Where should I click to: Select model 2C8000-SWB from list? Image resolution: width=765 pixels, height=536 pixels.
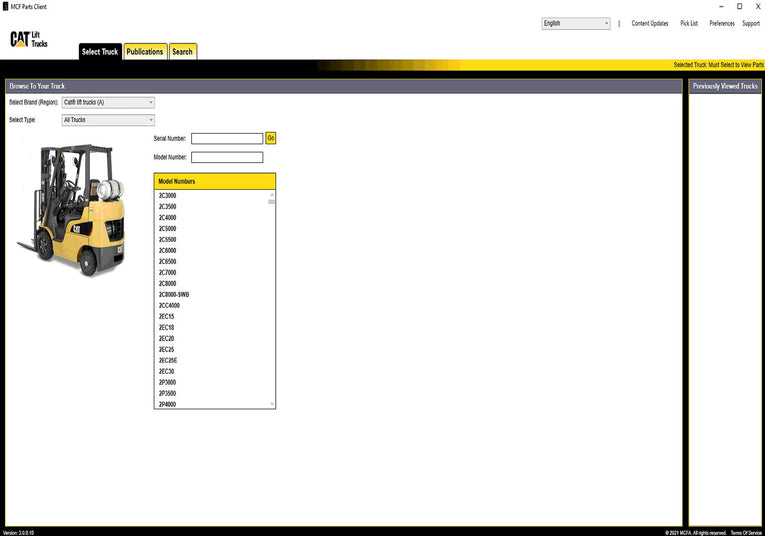pos(173,294)
